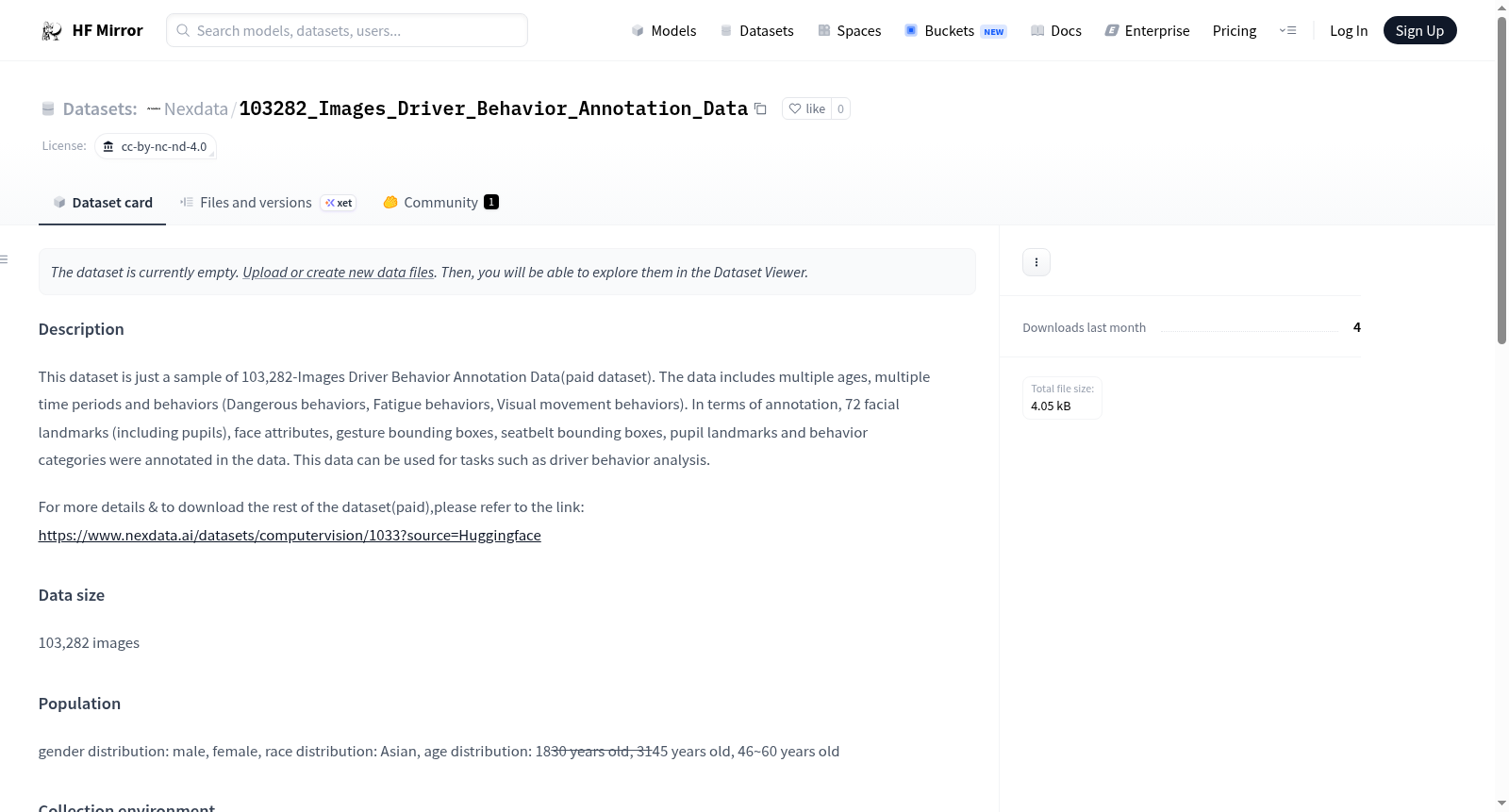The image size is (1509, 812).
Task: Like the dataset with the heart button
Action: (x=806, y=108)
